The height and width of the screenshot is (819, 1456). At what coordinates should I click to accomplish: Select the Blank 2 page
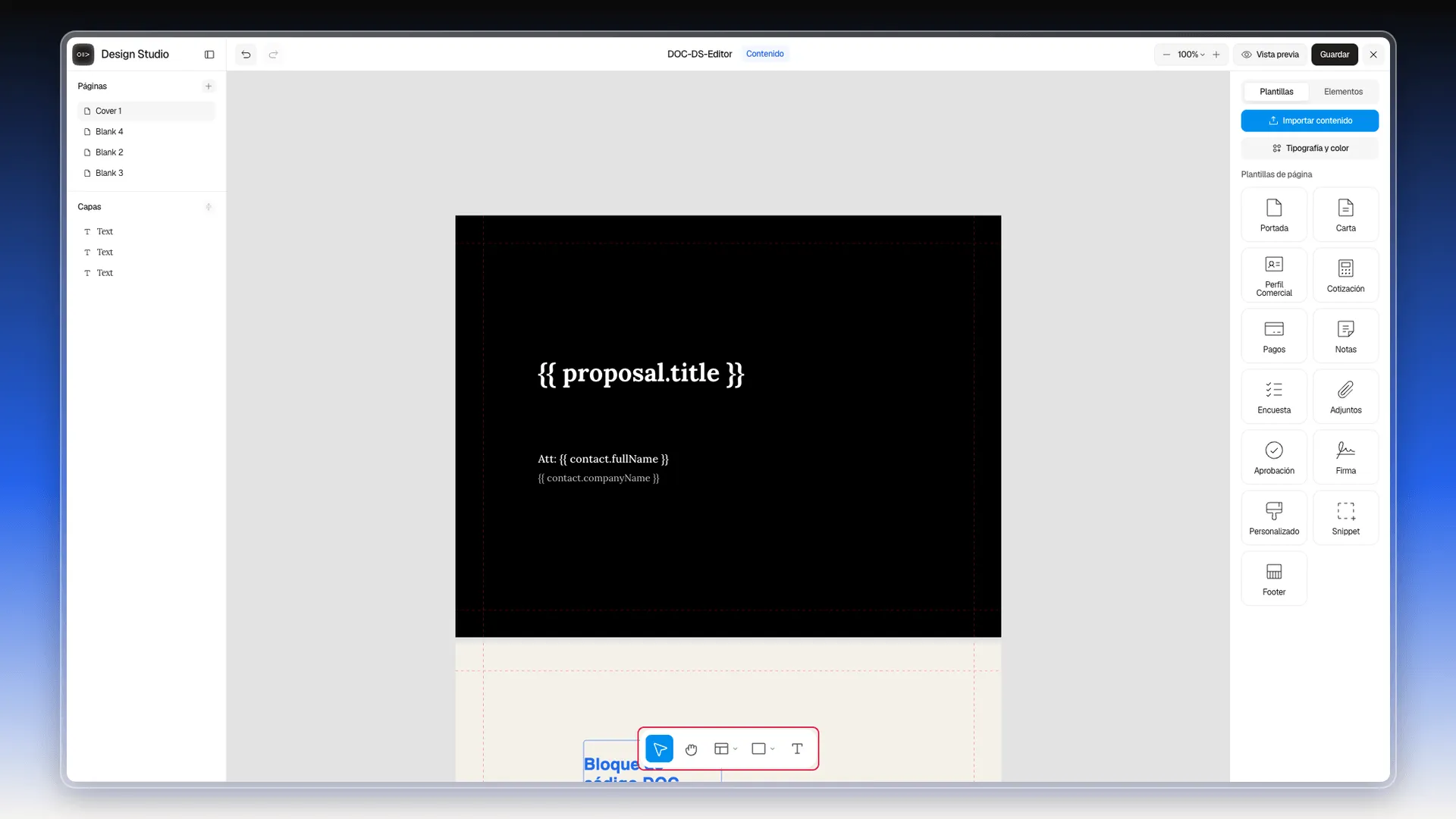[146, 152]
